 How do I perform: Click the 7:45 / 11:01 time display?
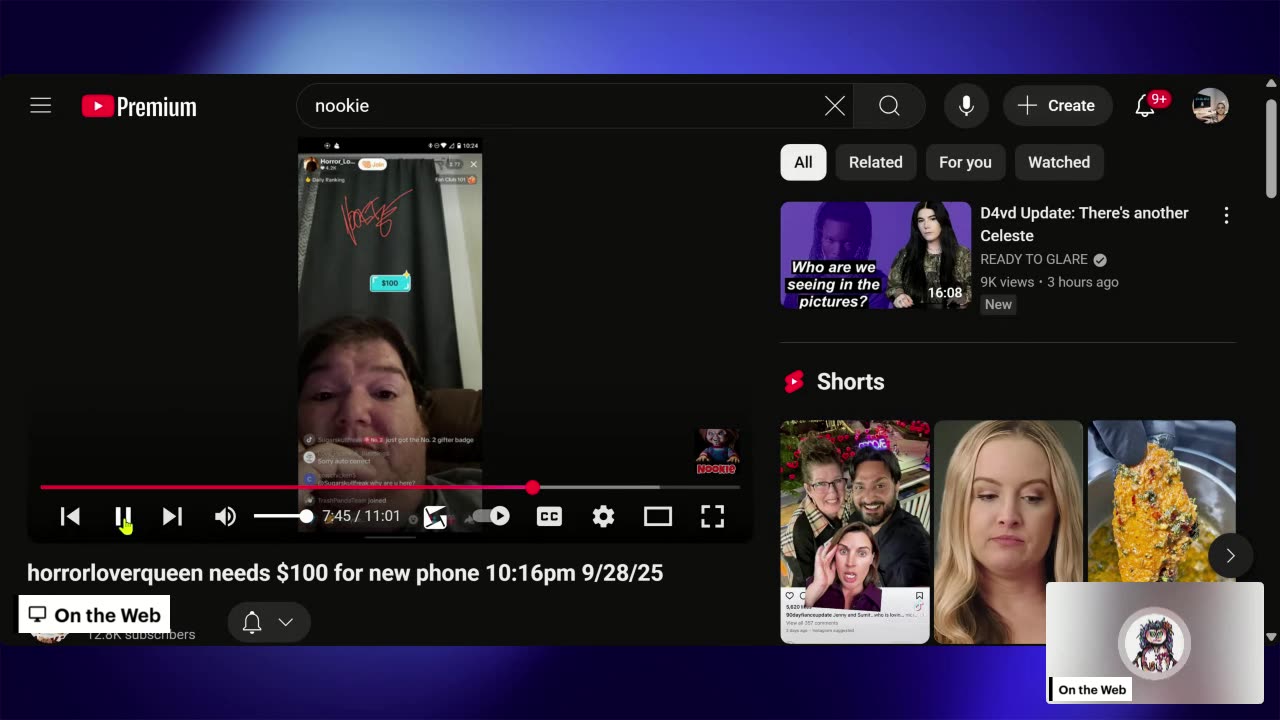tap(361, 516)
